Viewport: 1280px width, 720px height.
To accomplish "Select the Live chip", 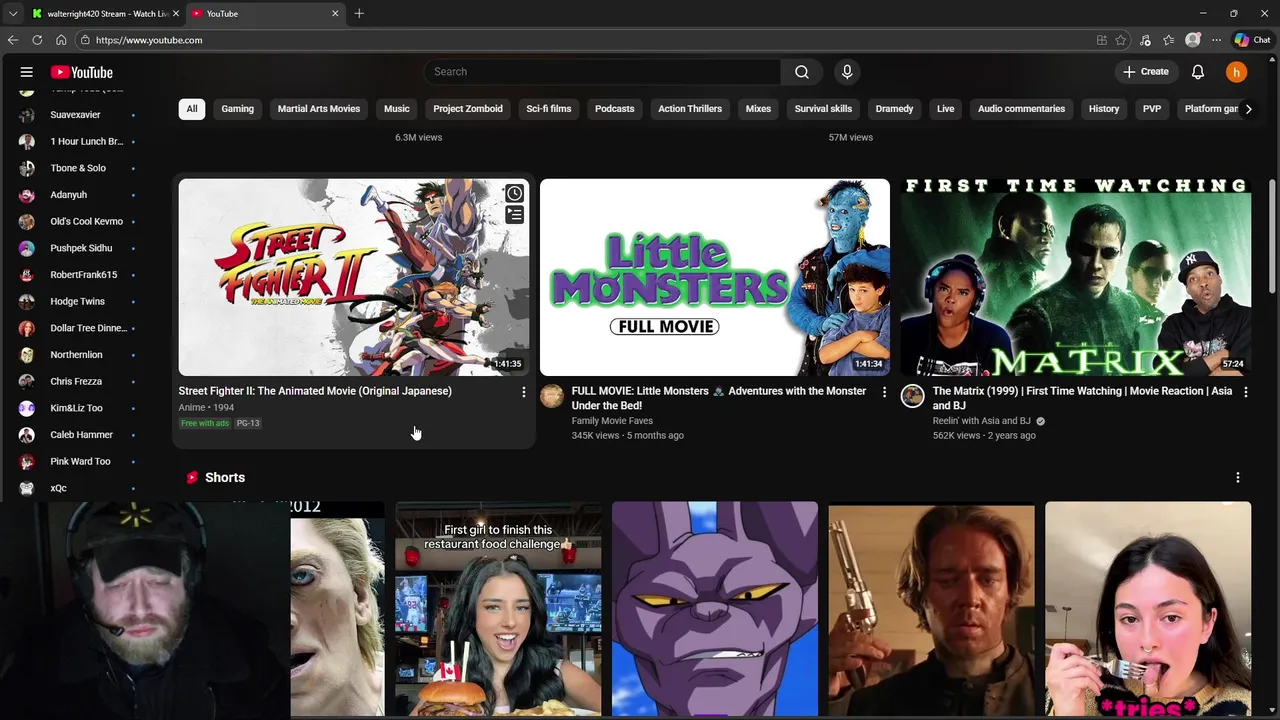I will click(x=945, y=109).
